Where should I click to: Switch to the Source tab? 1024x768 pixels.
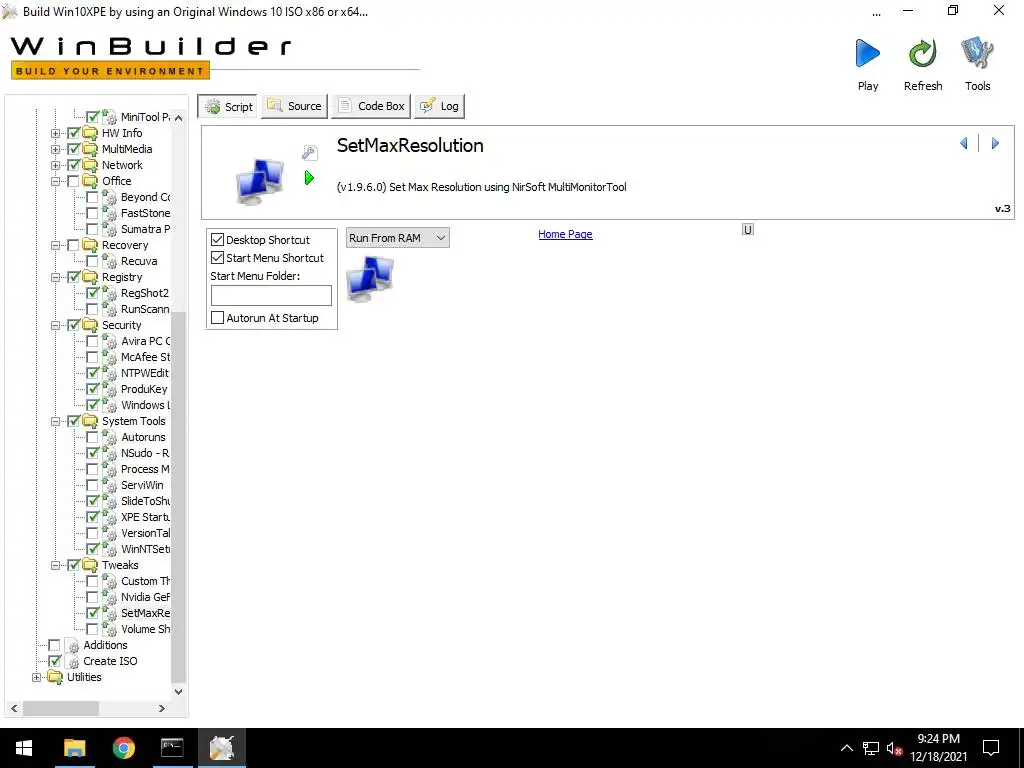(295, 106)
